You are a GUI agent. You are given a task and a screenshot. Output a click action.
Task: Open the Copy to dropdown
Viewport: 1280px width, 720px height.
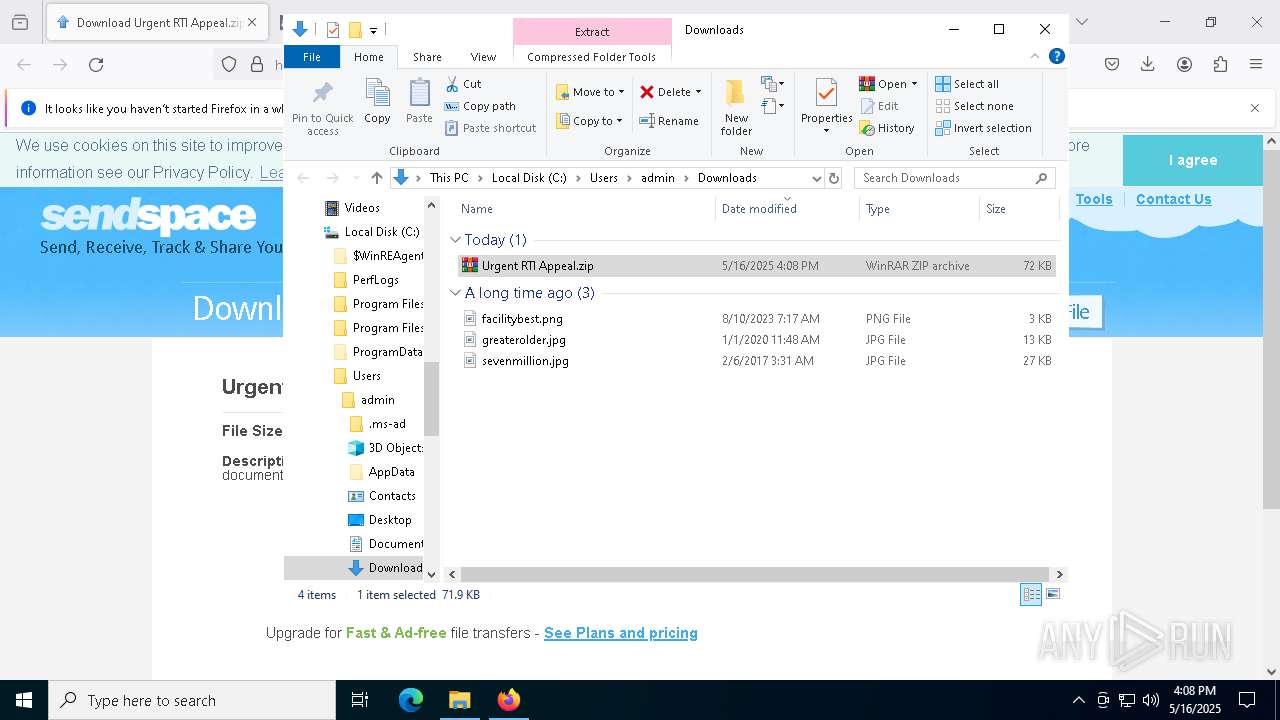click(589, 121)
